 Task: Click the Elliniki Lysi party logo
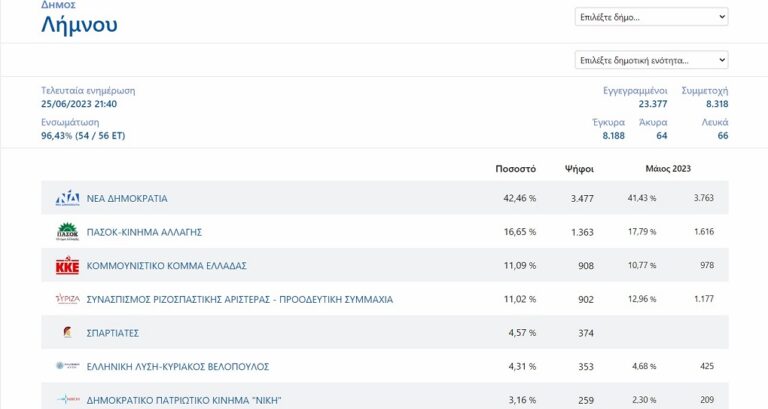[68, 366]
